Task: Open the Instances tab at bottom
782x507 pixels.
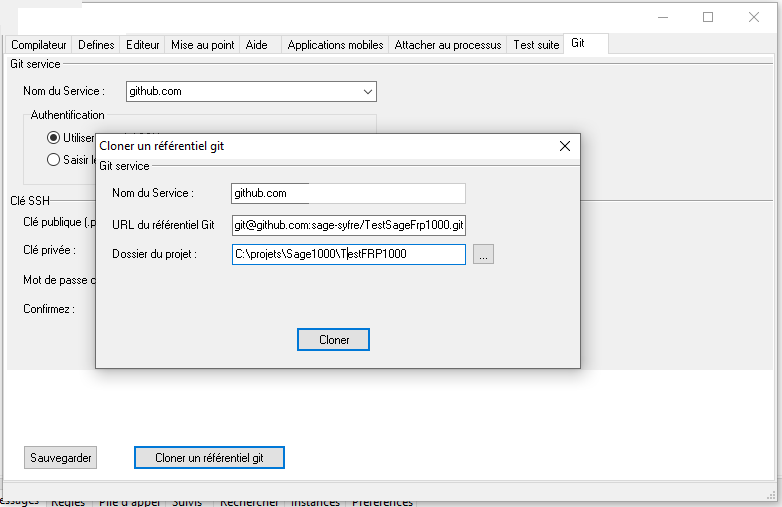Action: click(x=315, y=502)
